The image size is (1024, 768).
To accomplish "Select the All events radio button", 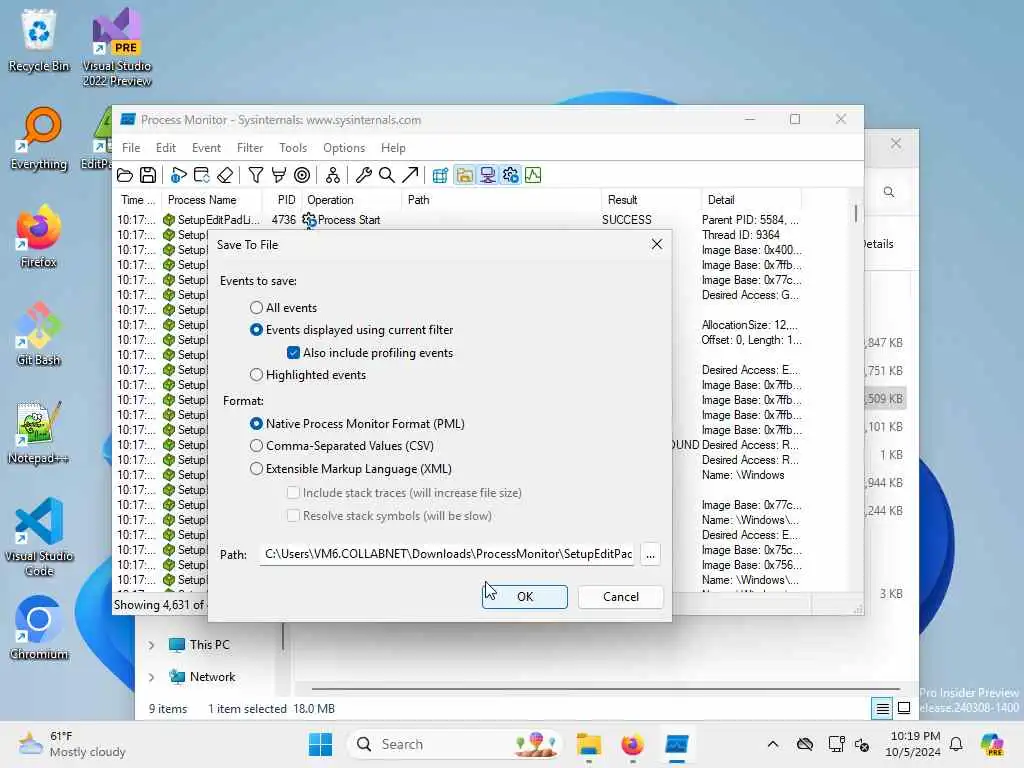I will (x=257, y=308).
